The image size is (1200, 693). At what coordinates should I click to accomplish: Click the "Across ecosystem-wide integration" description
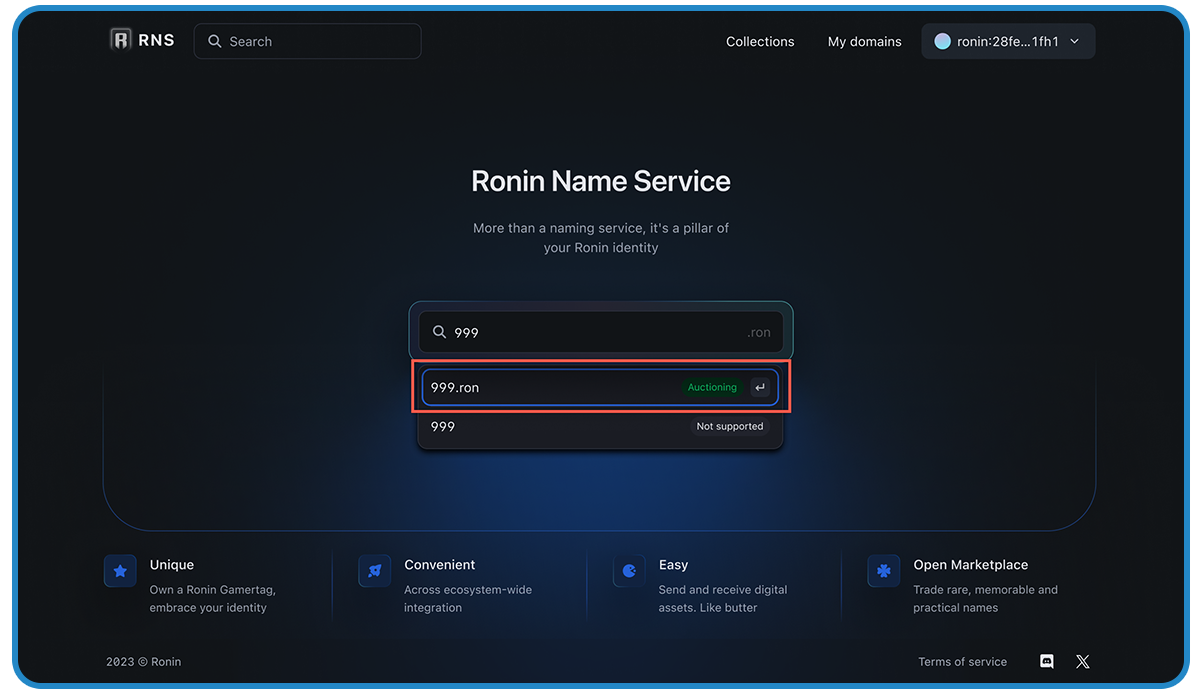[469, 599]
